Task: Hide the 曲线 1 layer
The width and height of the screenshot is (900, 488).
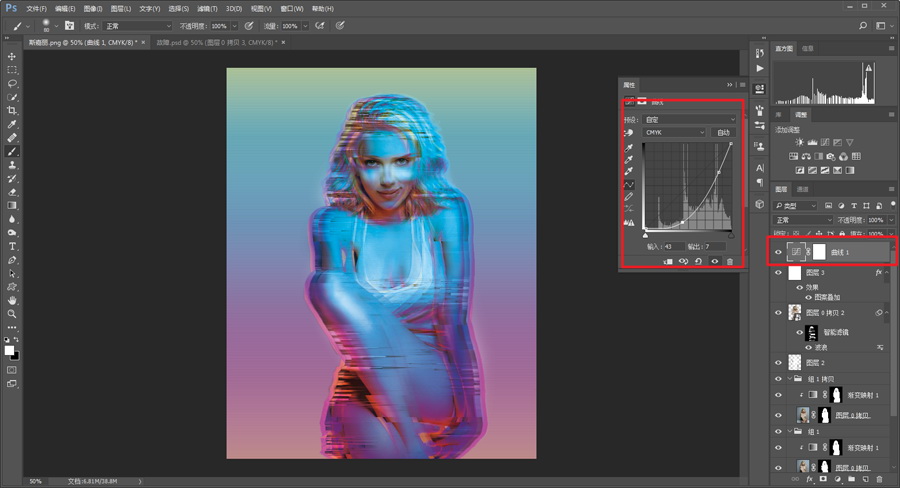Action: (778, 252)
